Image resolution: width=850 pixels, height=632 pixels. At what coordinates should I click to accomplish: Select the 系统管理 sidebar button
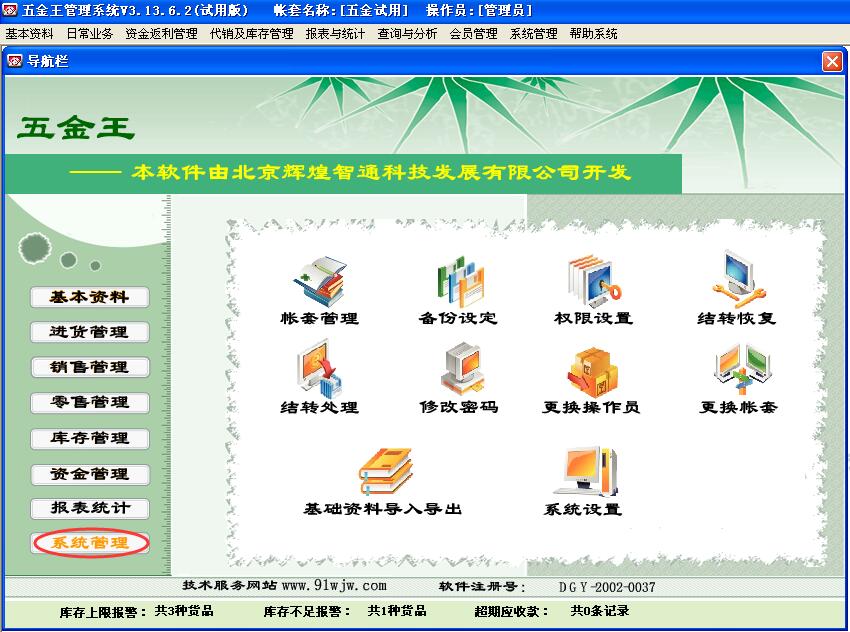pyautogui.click(x=89, y=543)
